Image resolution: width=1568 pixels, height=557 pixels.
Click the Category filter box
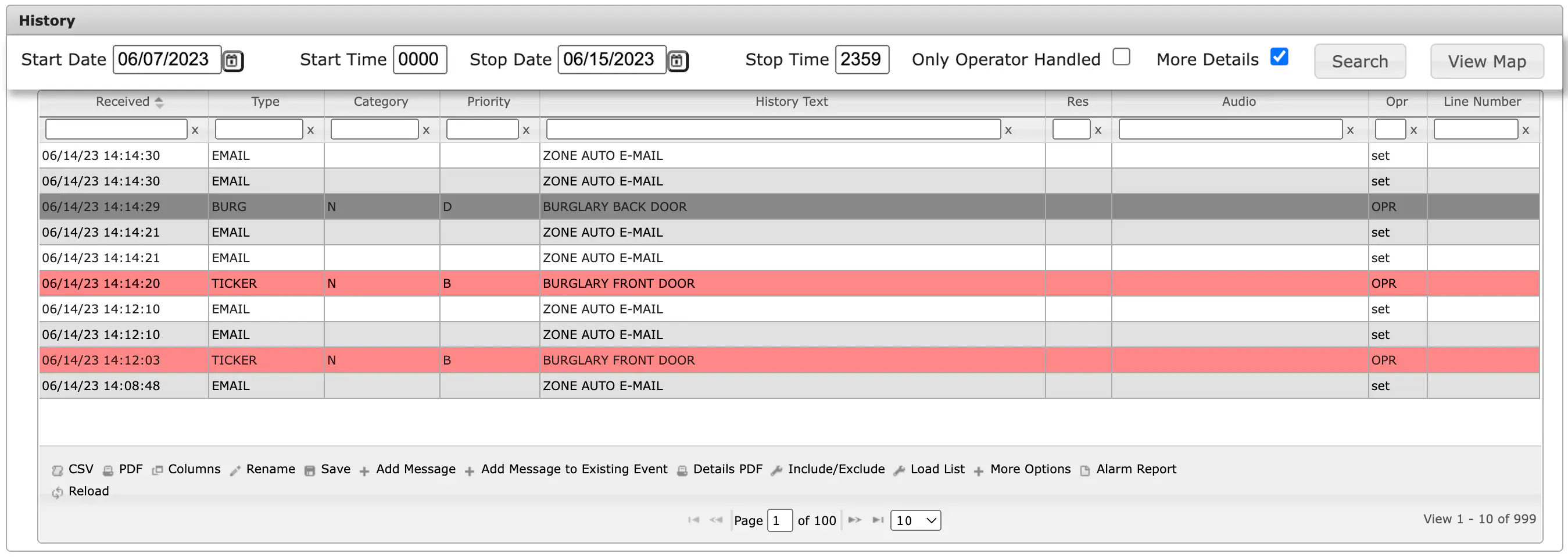click(374, 129)
